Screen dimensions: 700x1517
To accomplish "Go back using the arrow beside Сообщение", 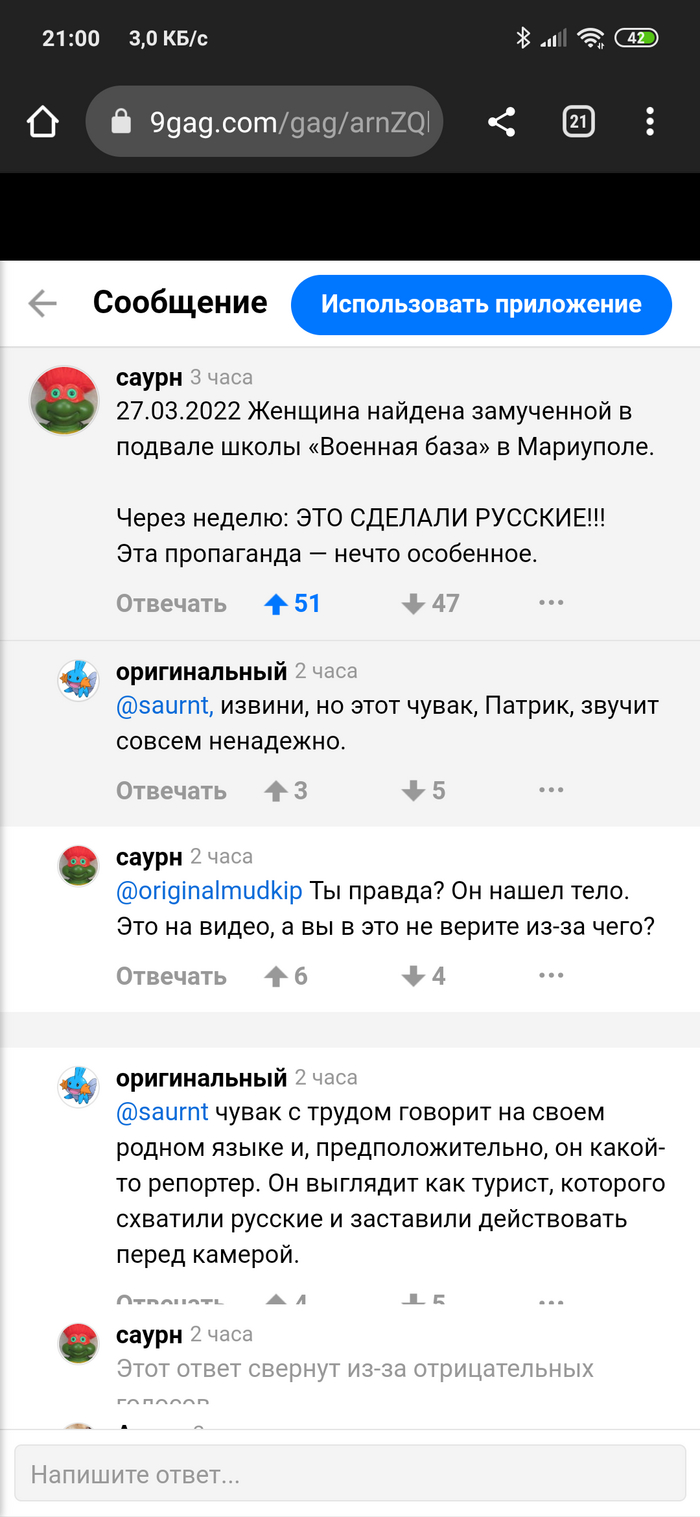I will click(42, 303).
